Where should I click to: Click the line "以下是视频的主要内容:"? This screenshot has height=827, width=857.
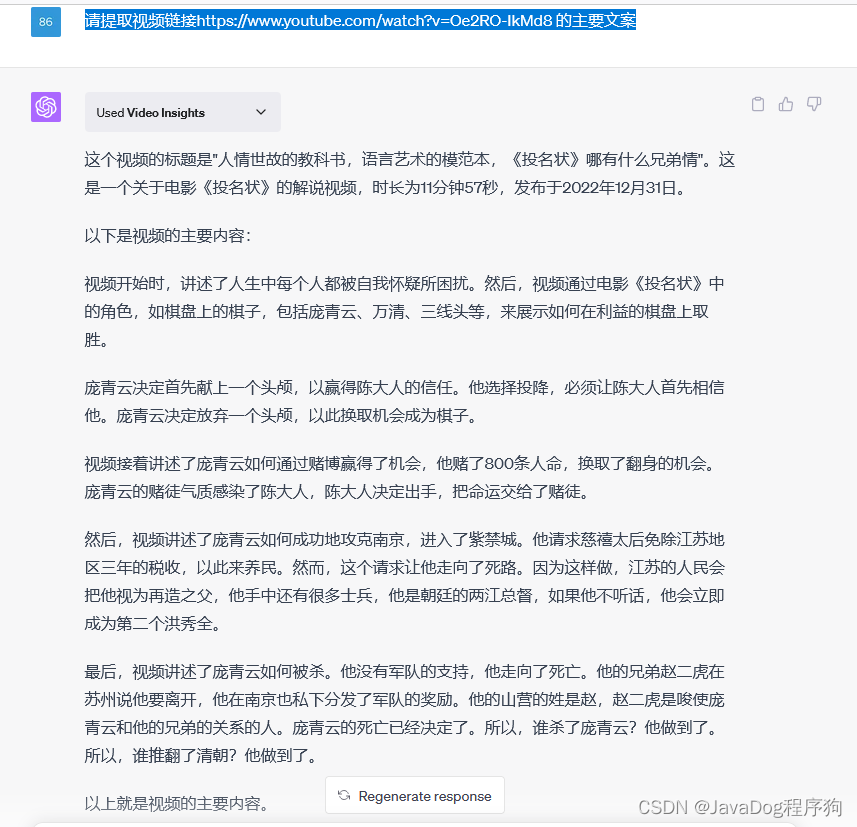point(168,236)
